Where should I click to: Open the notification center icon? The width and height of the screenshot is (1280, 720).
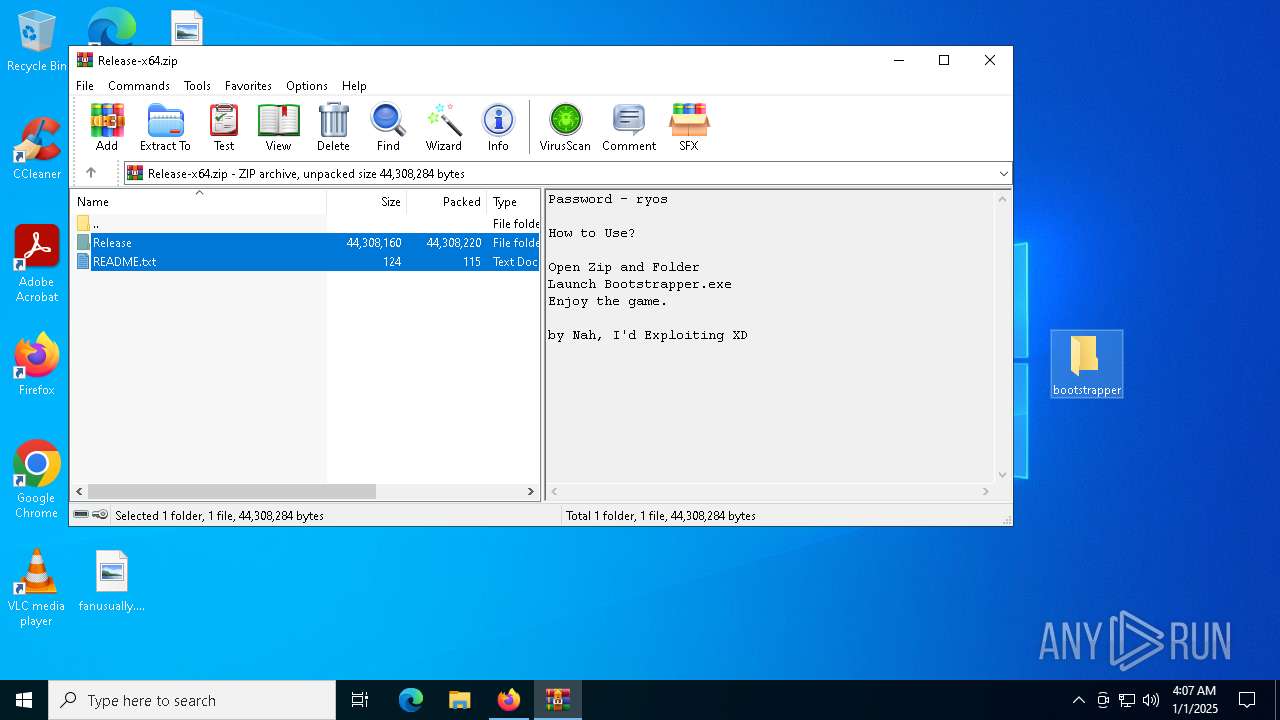pyautogui.click(x=1247, y=700)
